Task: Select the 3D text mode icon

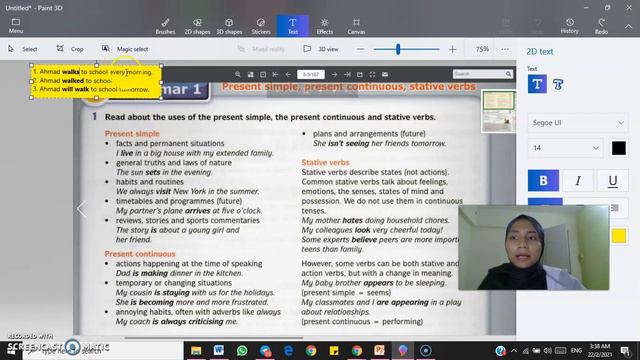Action: (x=558, y=84)
